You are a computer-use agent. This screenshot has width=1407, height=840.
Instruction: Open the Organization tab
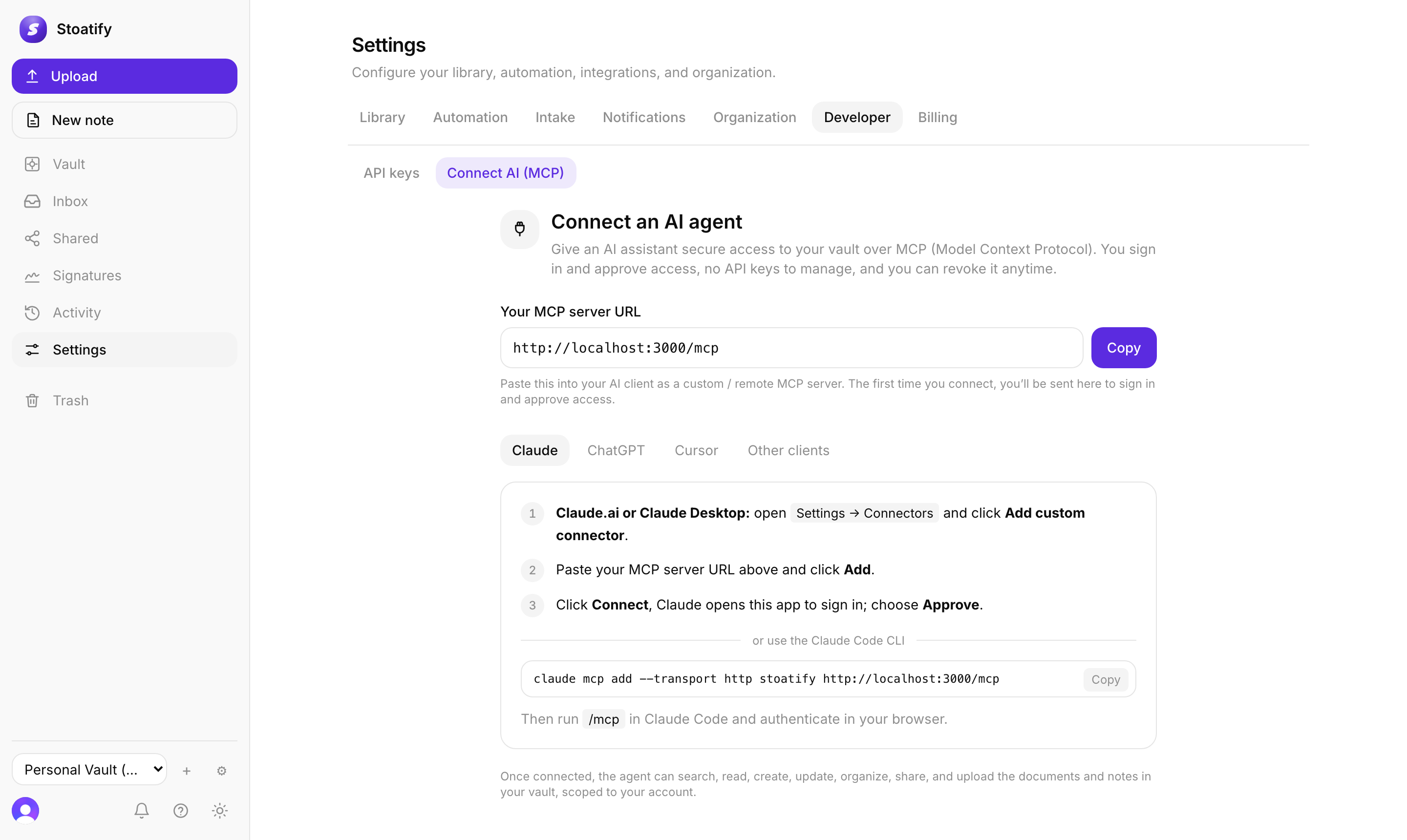pyautogui.click(x=754, y=117)
